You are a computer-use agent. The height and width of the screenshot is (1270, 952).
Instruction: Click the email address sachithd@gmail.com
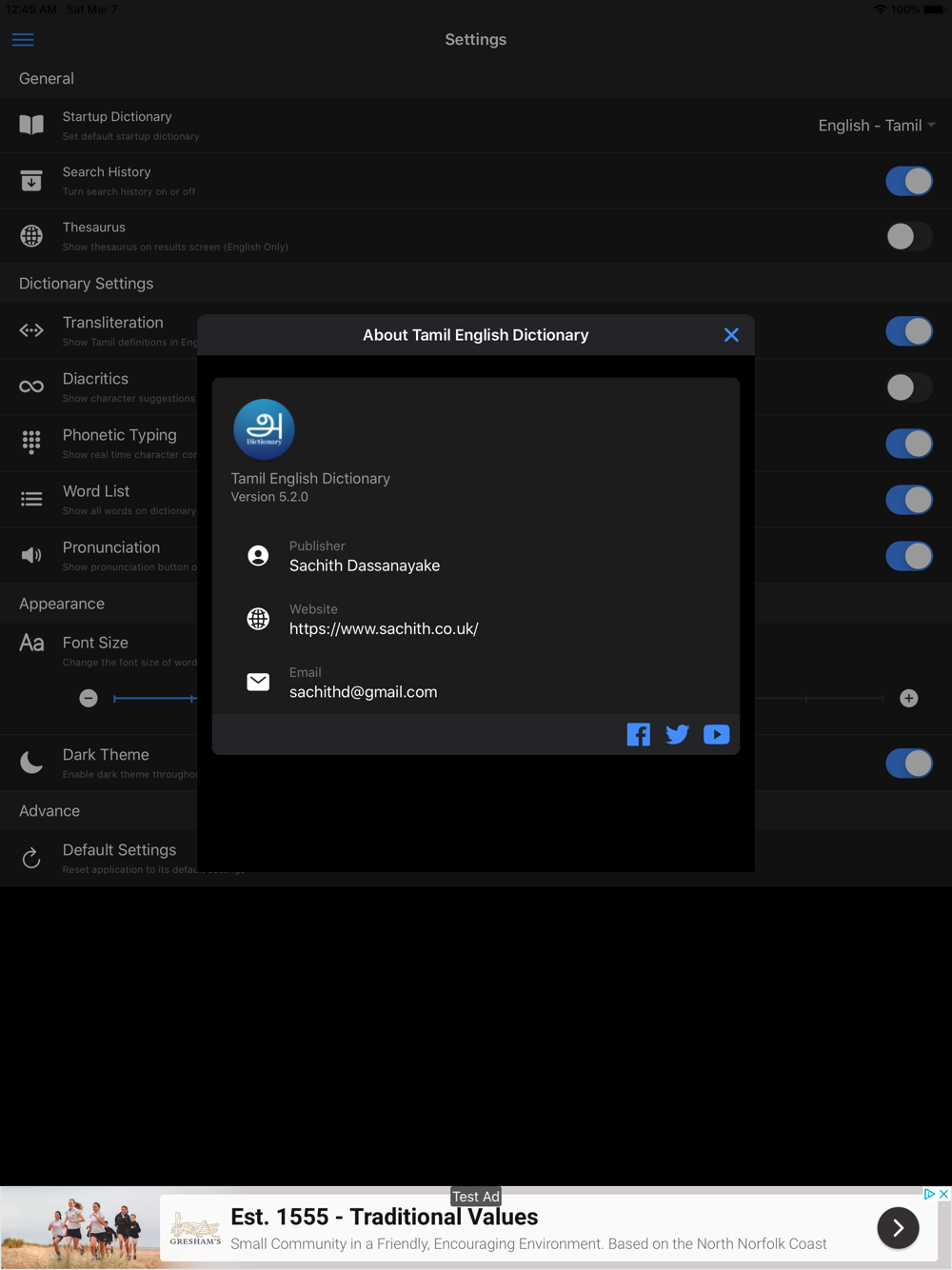[364, 692]
